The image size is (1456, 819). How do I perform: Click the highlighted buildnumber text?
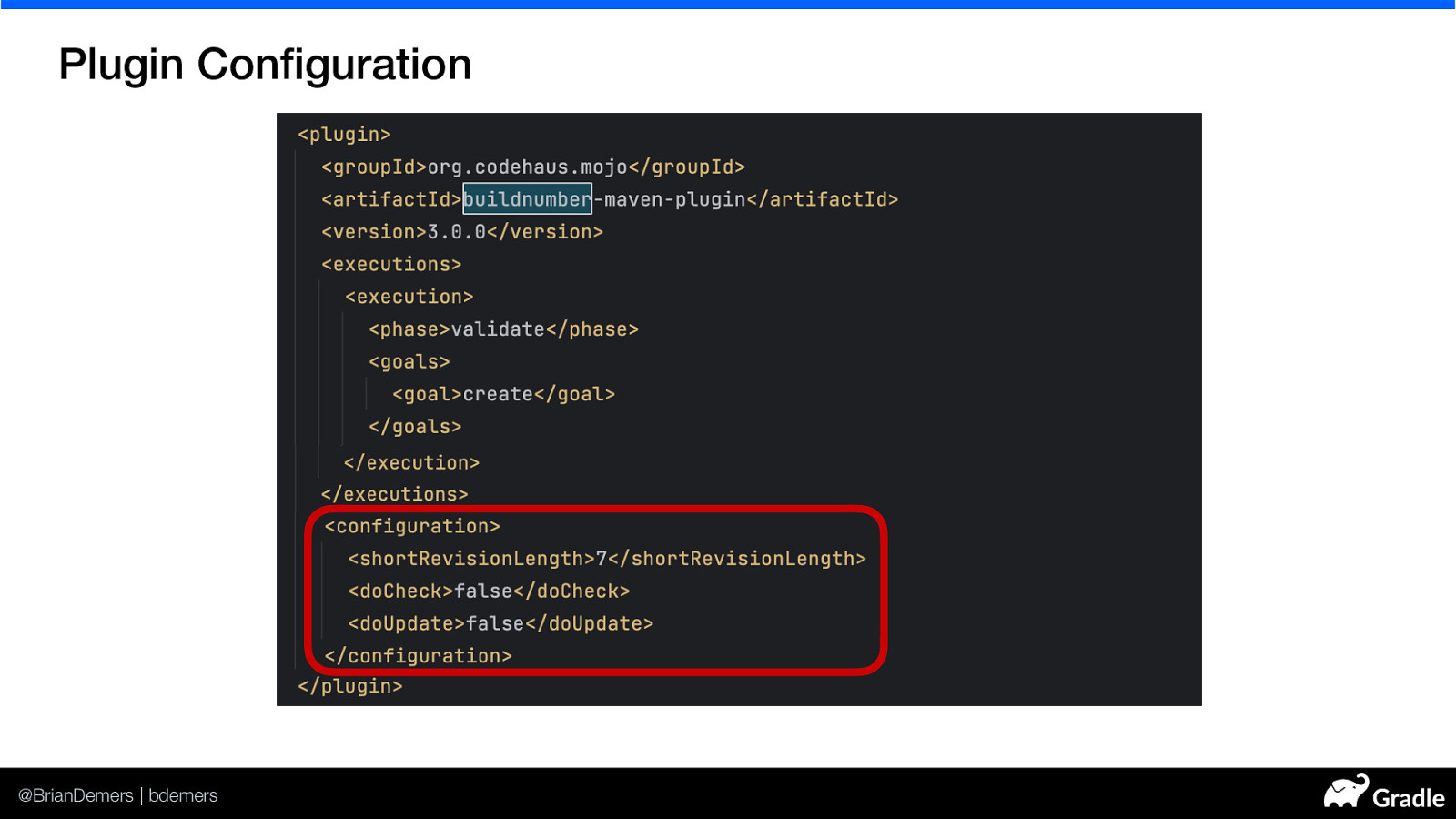528,199
